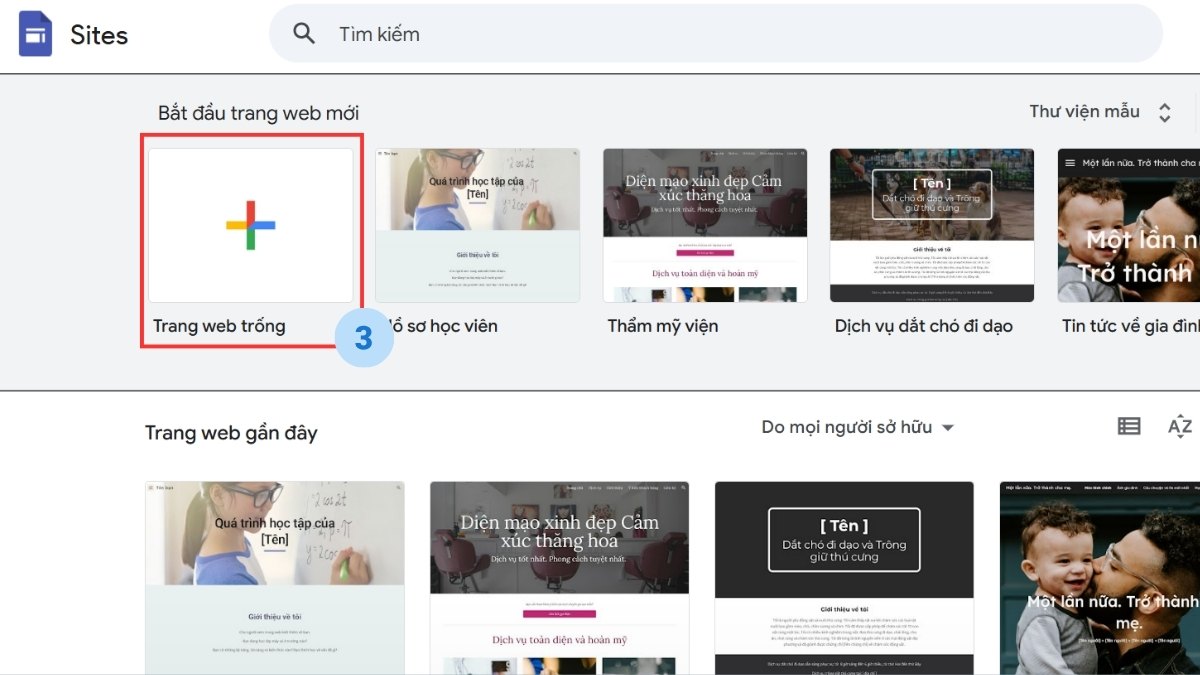
Task: Switch to list view layout icon
Action: 1129,427
